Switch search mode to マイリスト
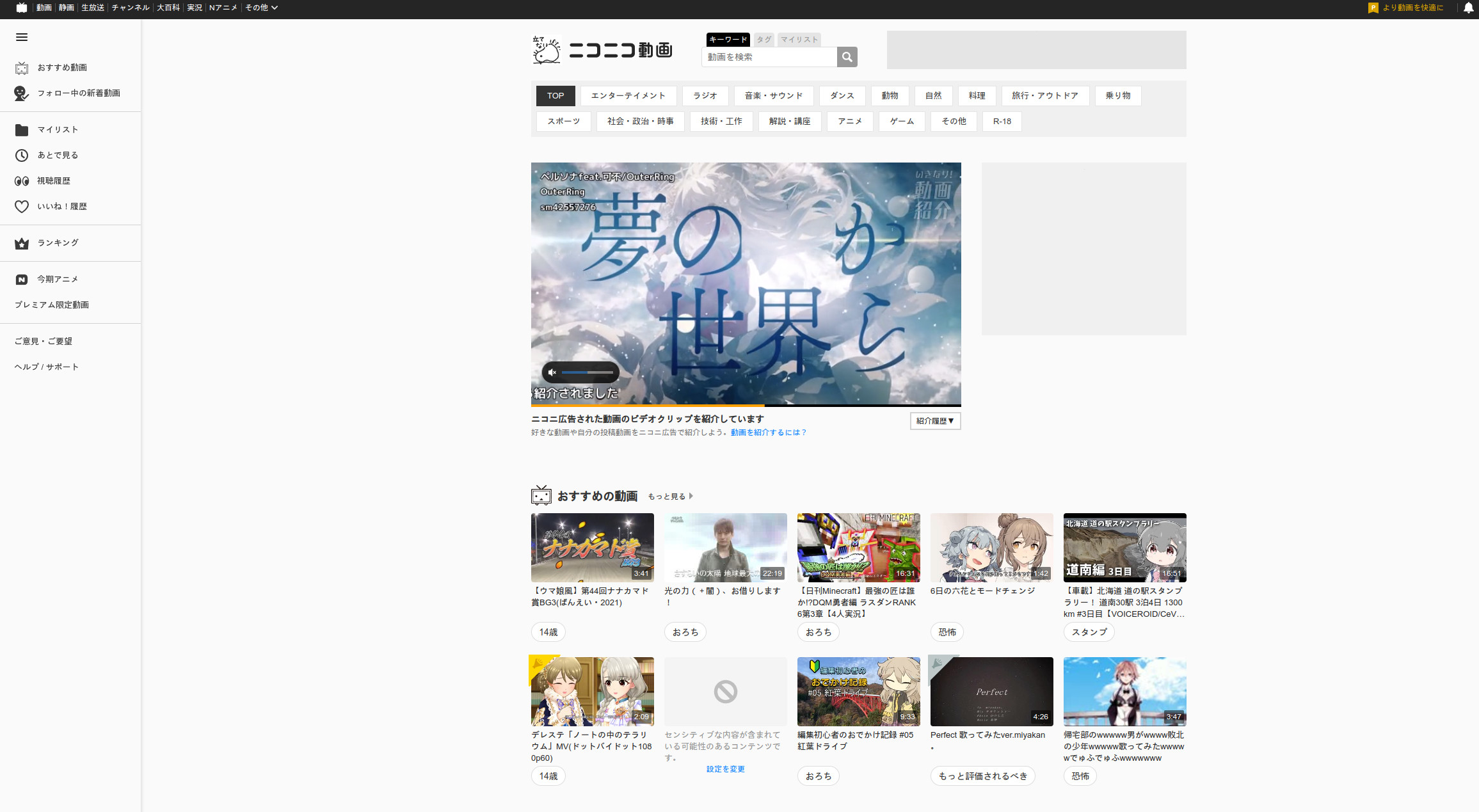 tap(799, 39)
